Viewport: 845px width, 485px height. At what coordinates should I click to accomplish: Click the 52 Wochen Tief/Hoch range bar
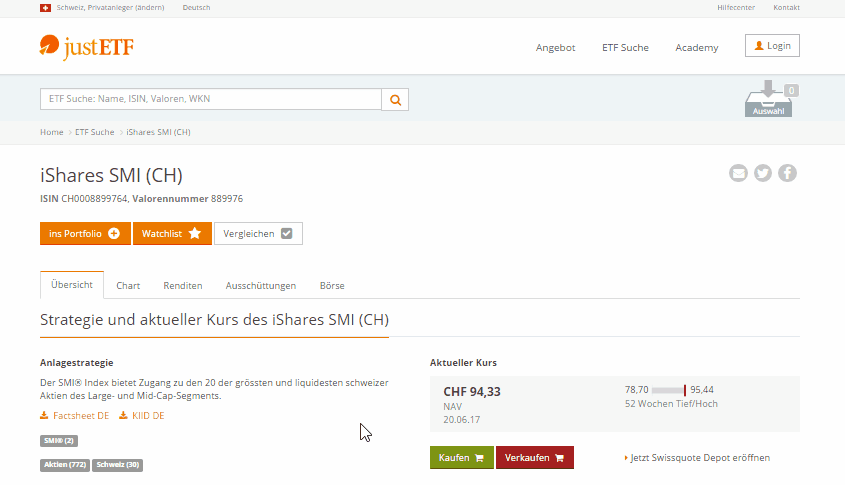click(x=668, y=390)
